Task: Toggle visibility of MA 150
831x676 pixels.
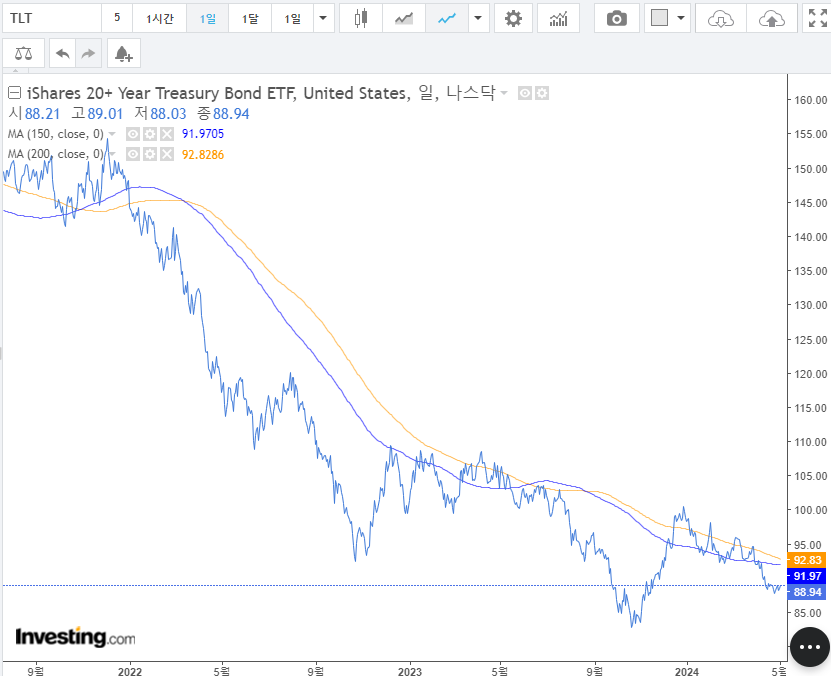Action: [133, 134]
